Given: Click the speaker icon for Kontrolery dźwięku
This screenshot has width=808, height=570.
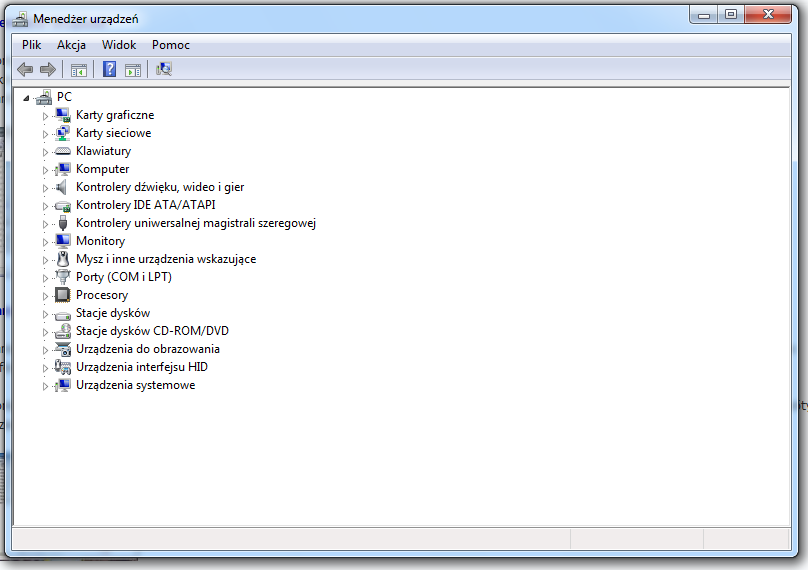Looking at the screenshot, I should click(x=62, y=187).
